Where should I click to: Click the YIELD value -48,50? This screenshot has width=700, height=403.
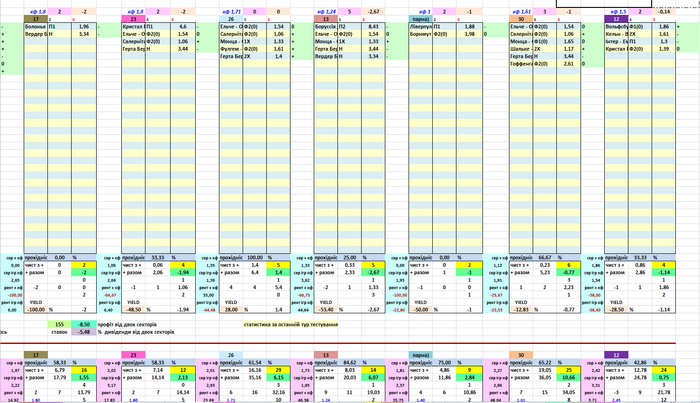[x=133, y=309]
